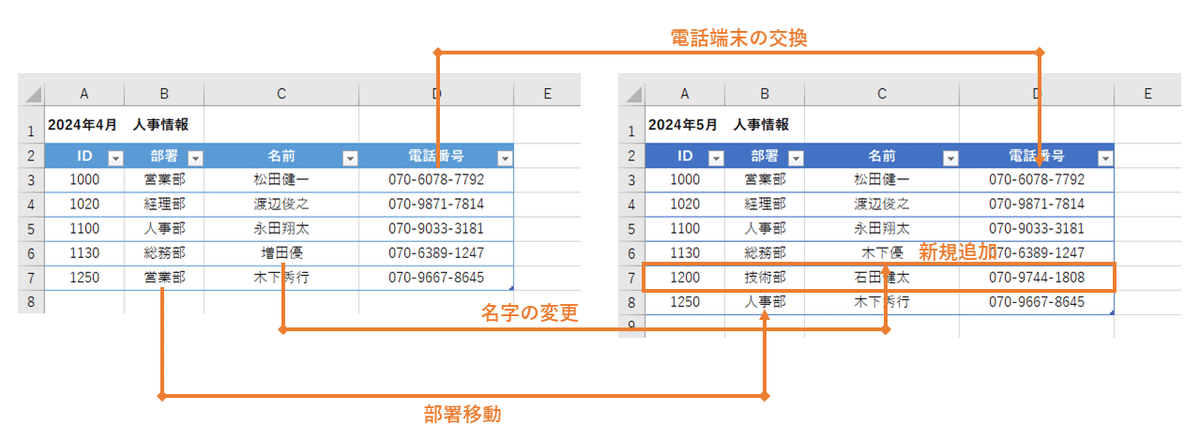Select 070-9667-8645 cell in April sheet
The image size is (1200, 441).
(x=436, y=277)
